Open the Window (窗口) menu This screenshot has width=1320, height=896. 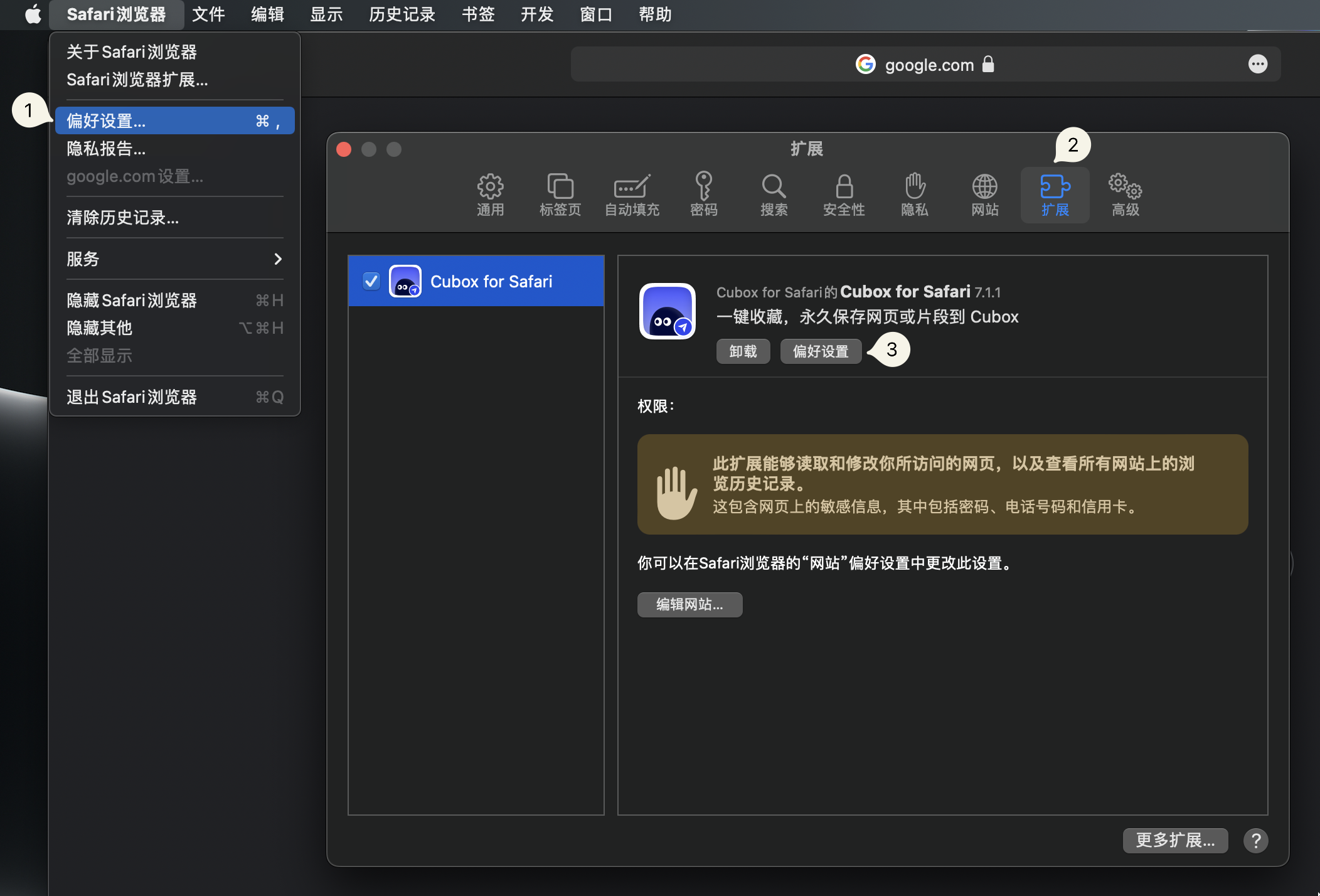(x=596, y=14)
